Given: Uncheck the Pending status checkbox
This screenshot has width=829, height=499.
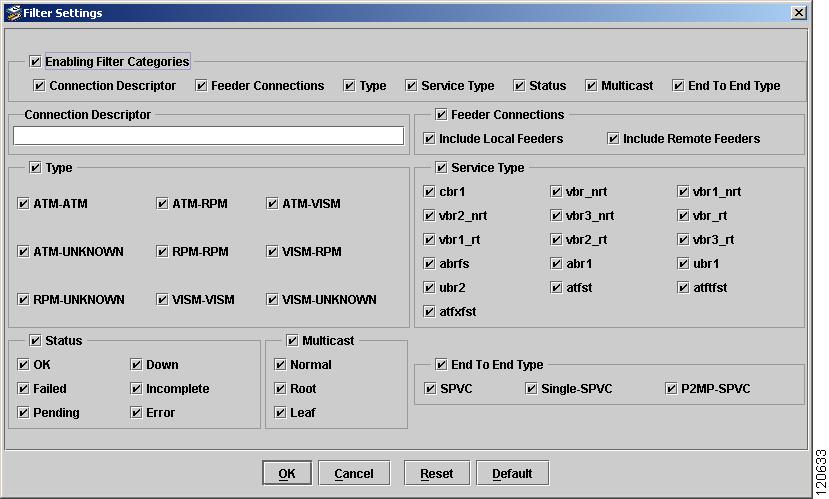Looking at the screenshot, I should tap(23, 412).
